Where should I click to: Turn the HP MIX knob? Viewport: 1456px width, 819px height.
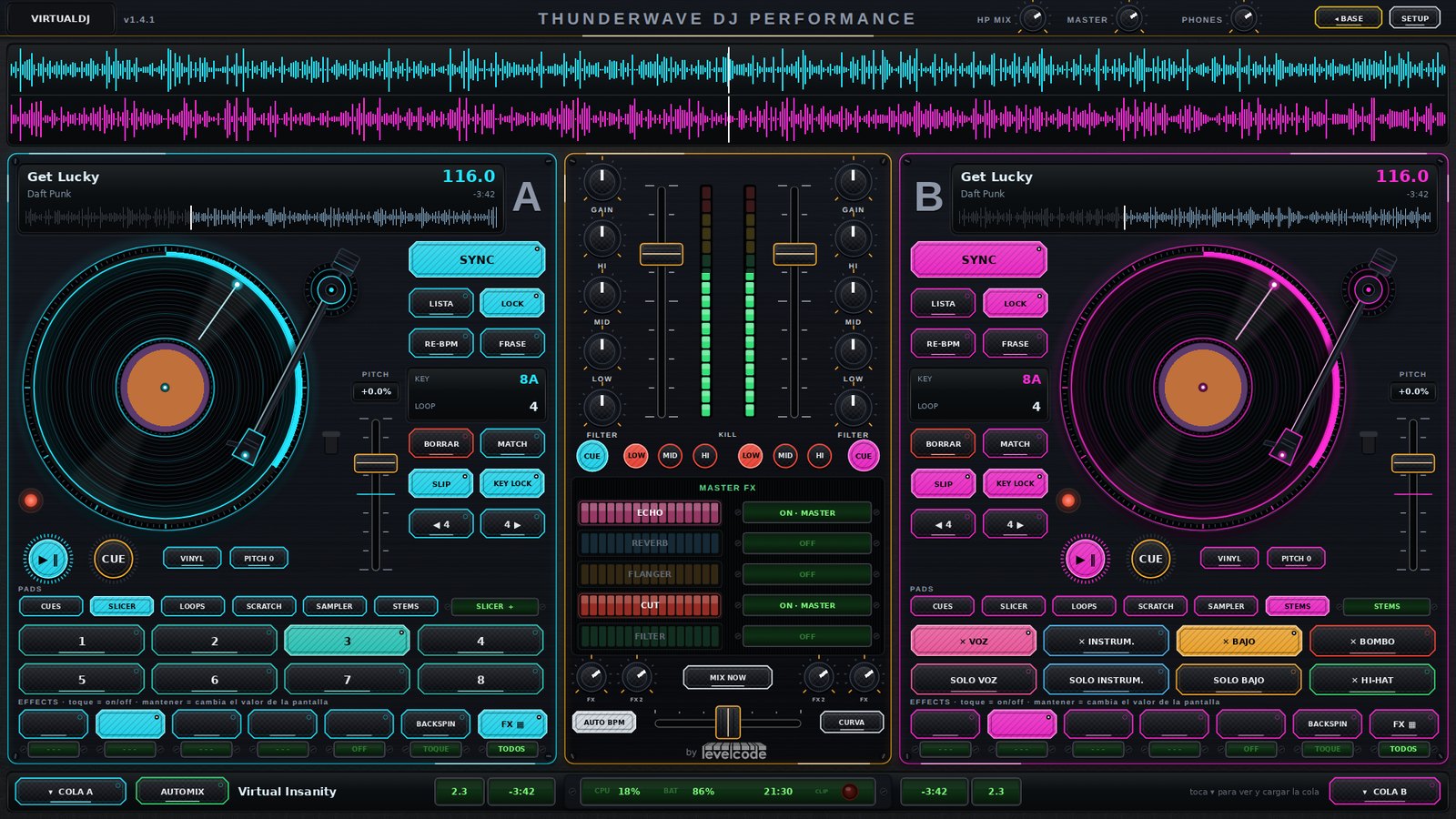pos(1033,17)
